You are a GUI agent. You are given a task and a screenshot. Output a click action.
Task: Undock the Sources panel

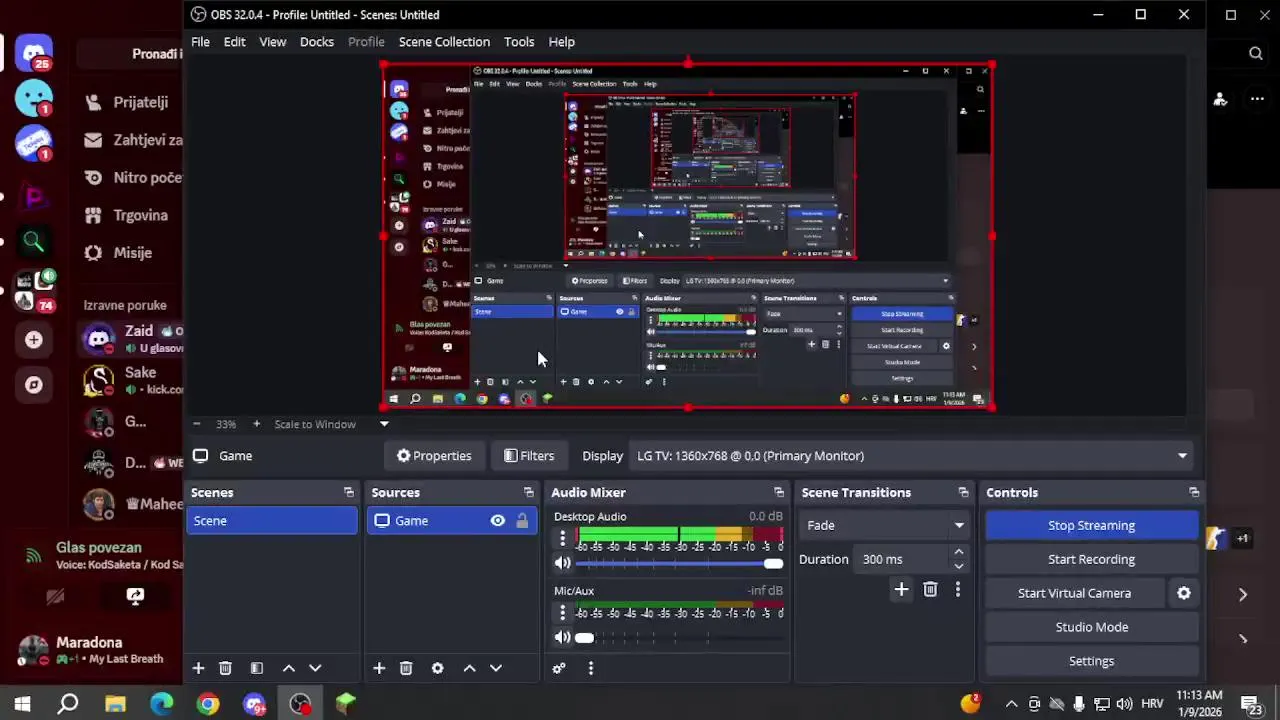528,492
